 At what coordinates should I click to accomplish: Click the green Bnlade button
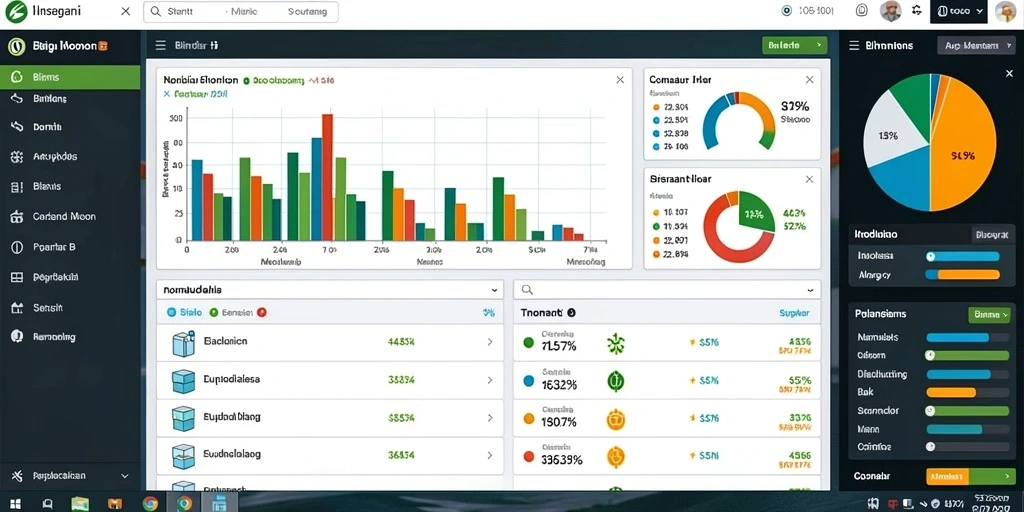(x=794, y=46)
